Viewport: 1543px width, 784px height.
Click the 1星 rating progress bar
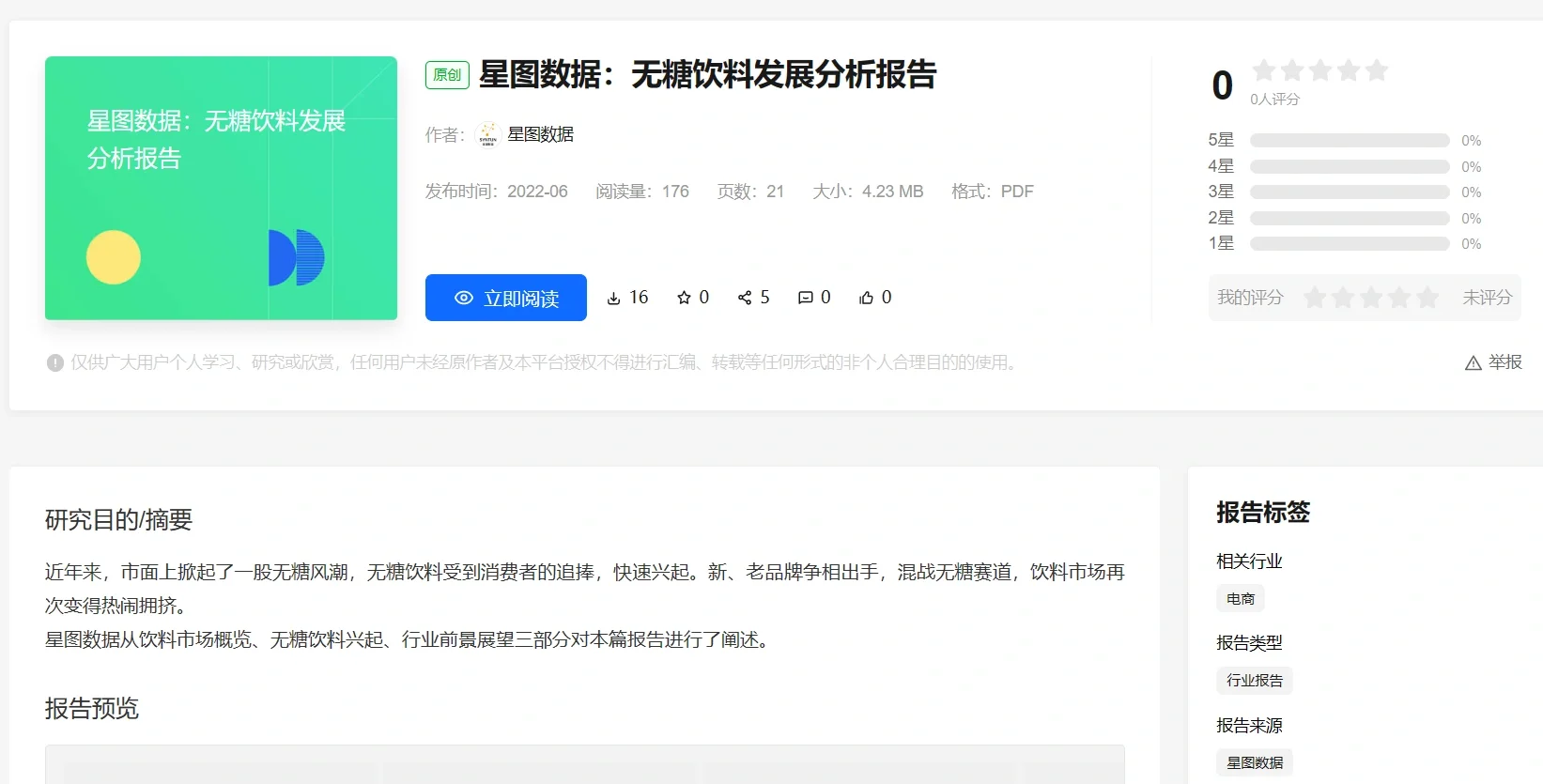pos(1350,244)
